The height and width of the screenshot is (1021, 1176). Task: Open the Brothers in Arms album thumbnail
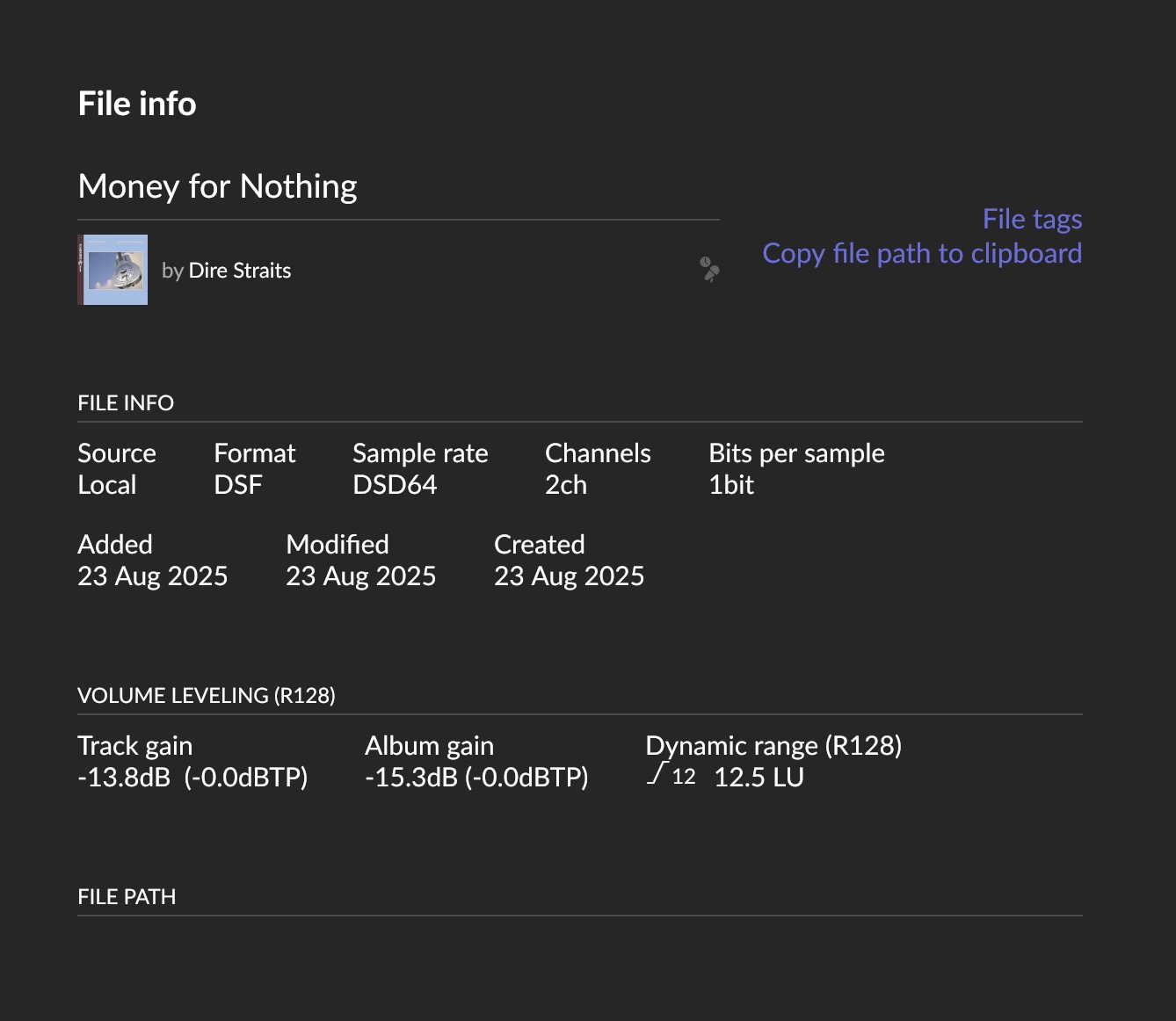coord(113,270)
